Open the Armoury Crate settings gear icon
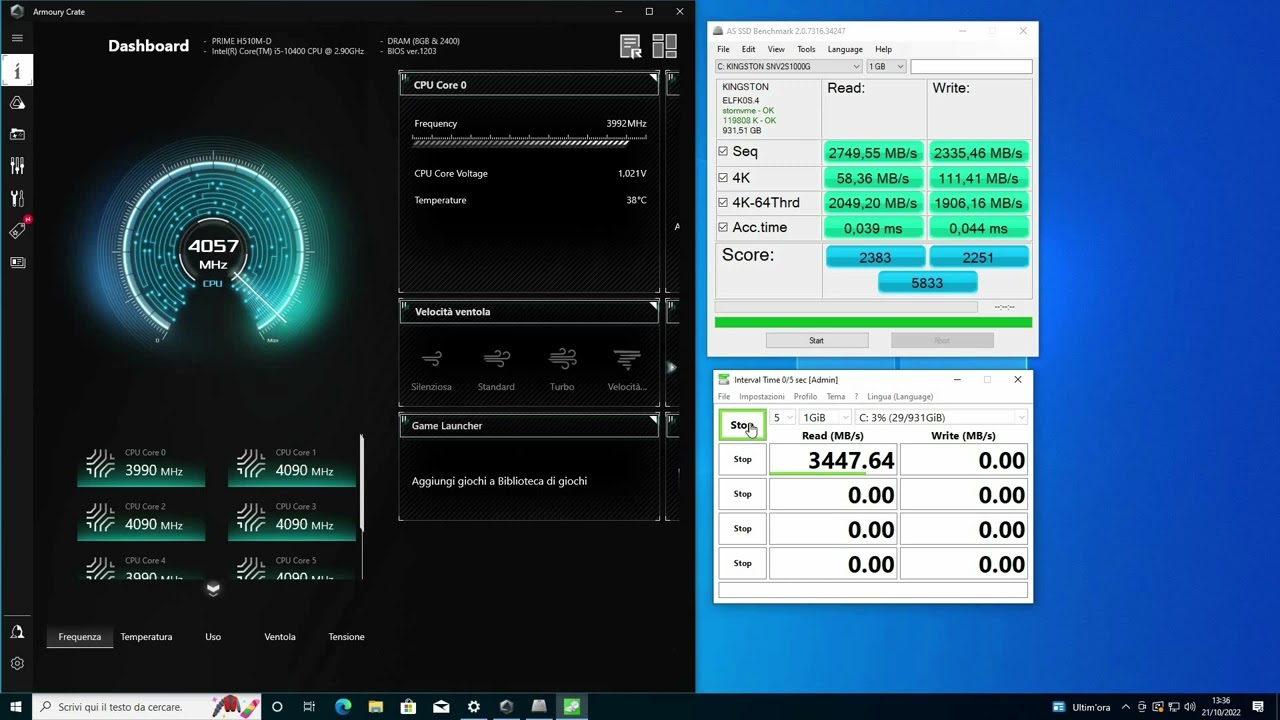 17,663
